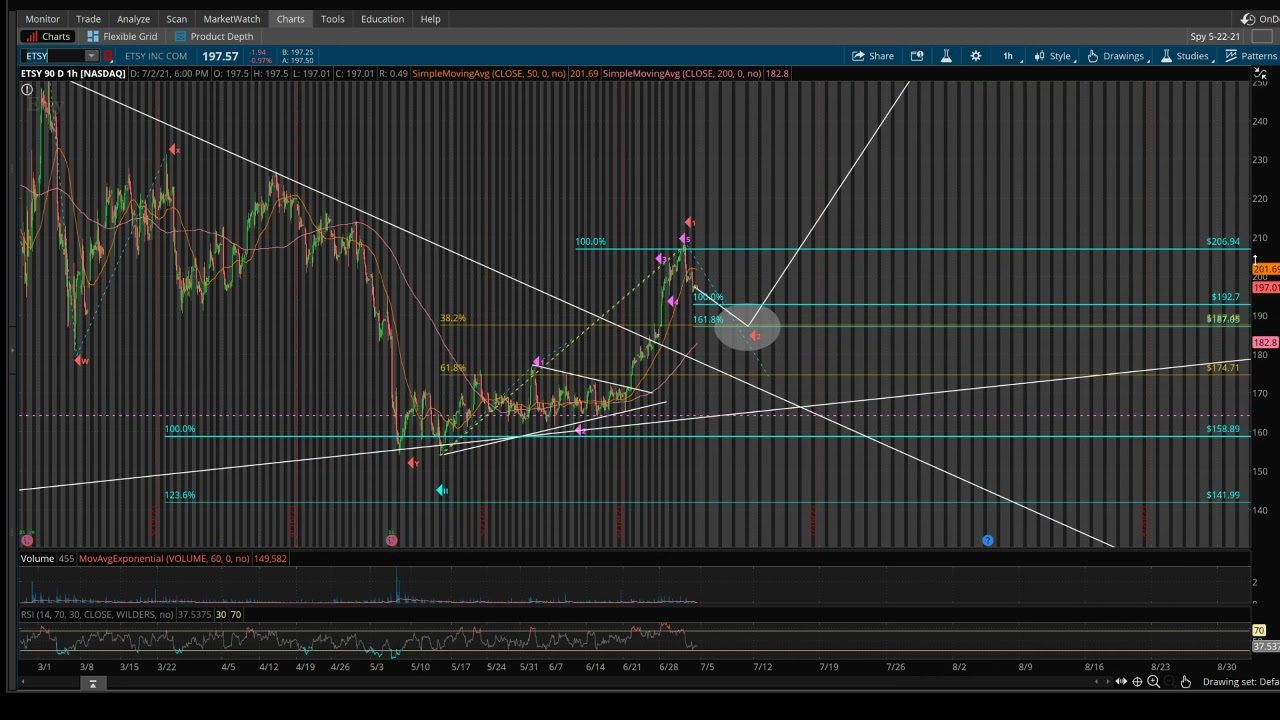Click the Edit studies flask icon
Viewport: 1280px width, 720px height.
point(946,56)
